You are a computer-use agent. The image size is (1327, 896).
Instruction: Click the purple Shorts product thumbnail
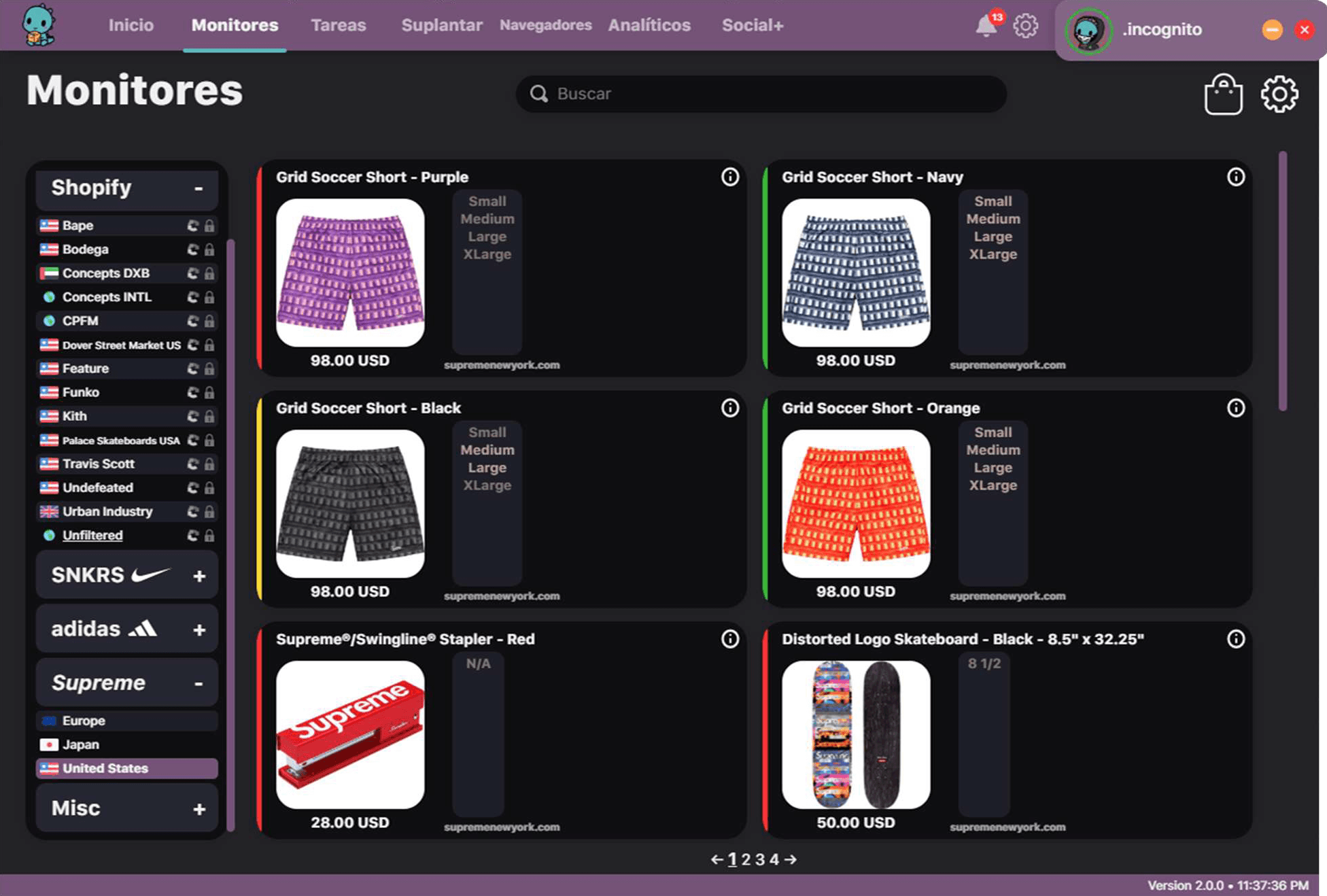click(x=350, y=273)
